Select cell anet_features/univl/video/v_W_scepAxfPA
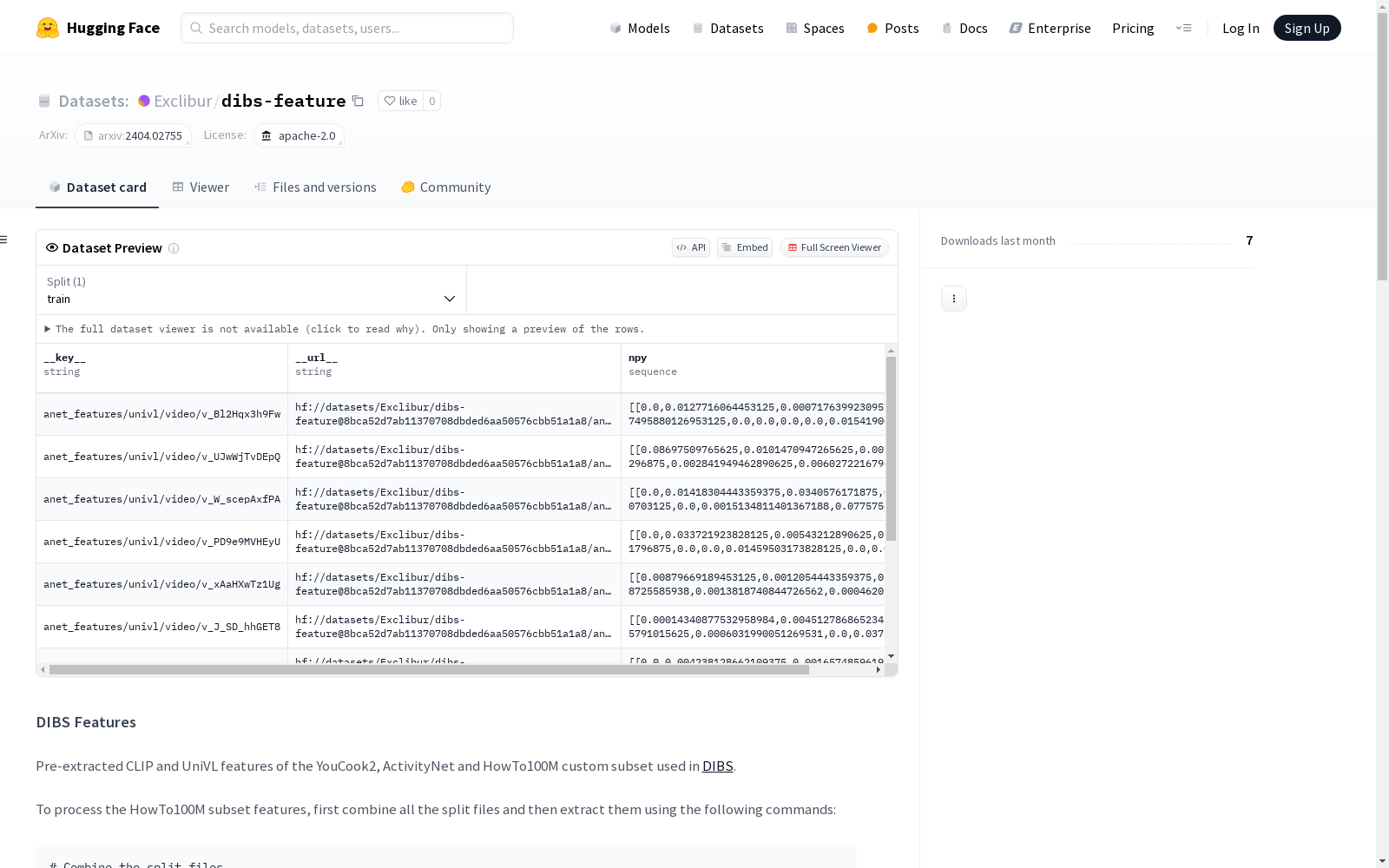 click(x=161, y=499)
